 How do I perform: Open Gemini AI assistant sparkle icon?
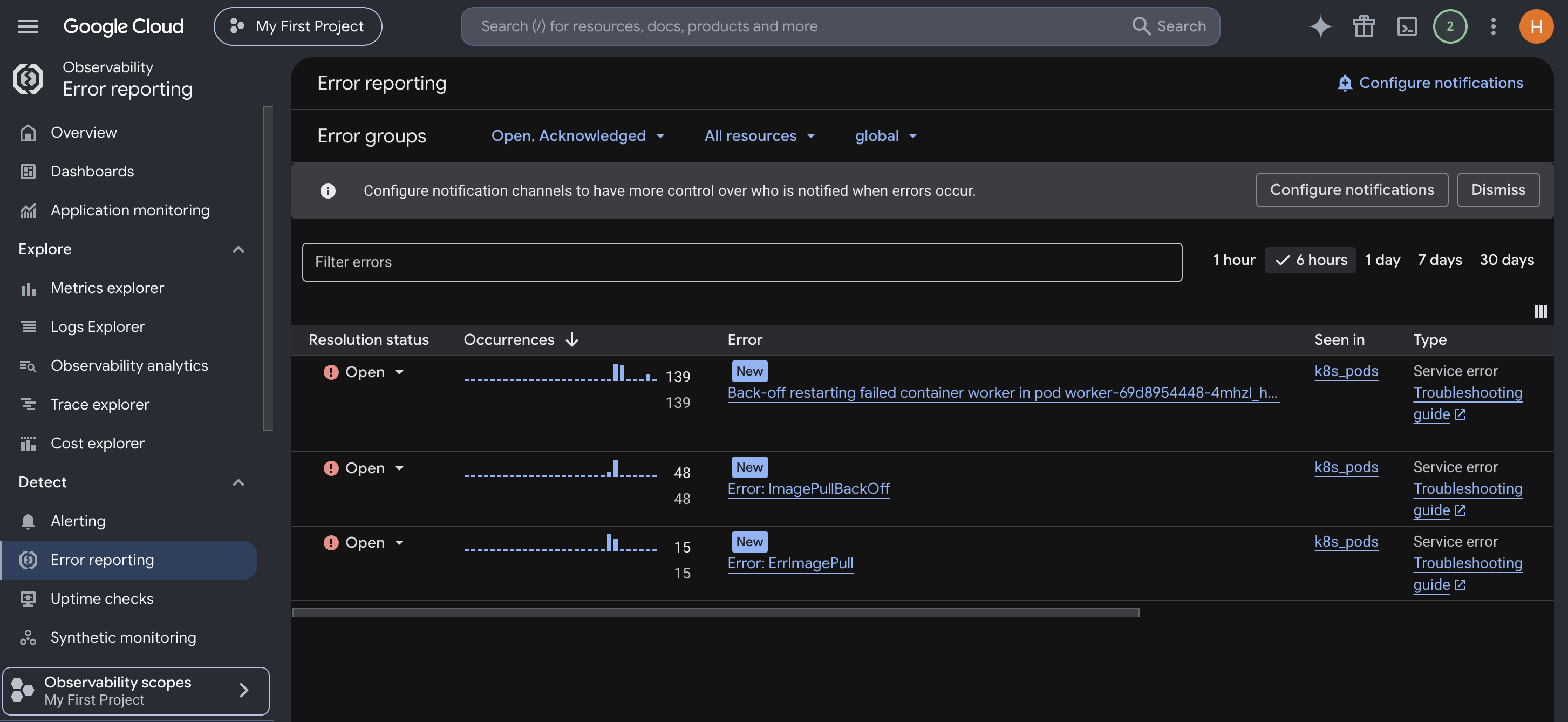[x=1320, y=26]
